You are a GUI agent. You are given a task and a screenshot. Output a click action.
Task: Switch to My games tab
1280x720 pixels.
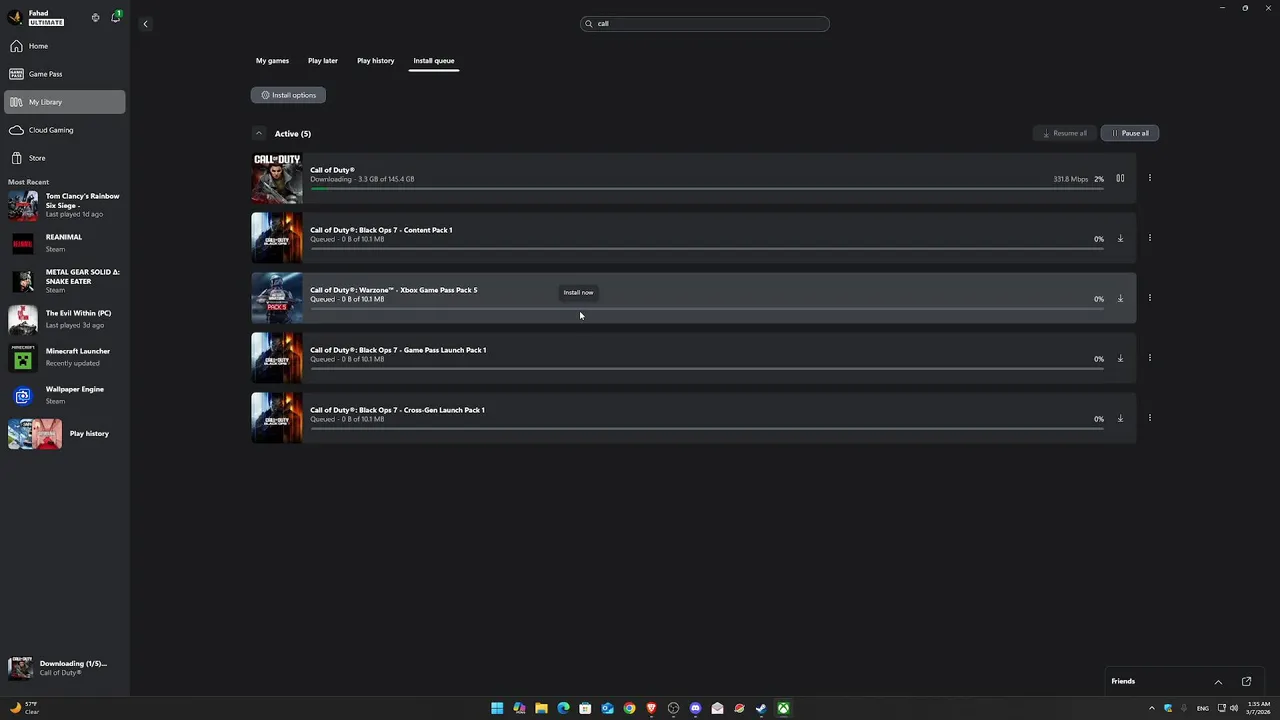272,61
